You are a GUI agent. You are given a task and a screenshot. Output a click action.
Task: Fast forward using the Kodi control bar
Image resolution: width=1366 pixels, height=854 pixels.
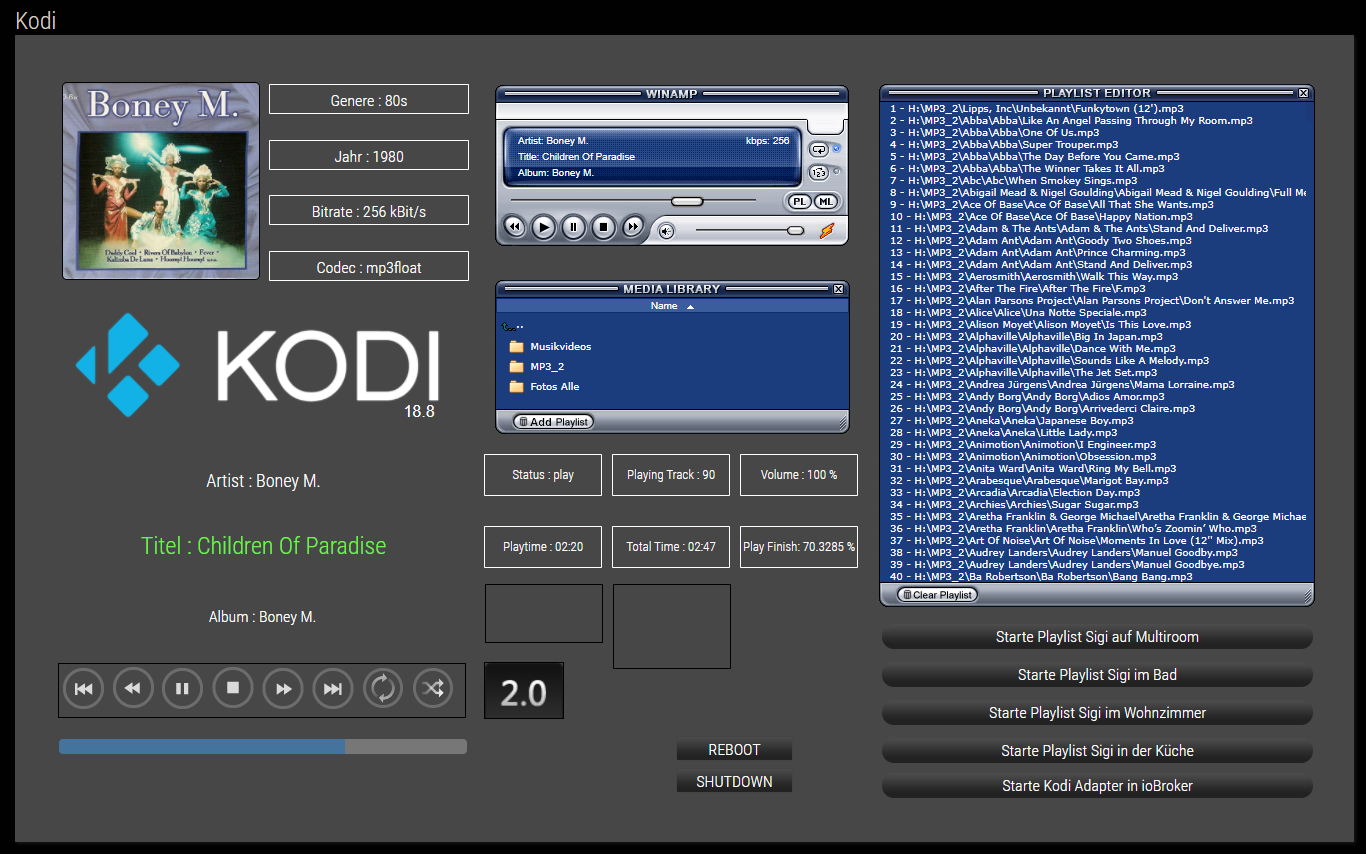[x=283, y=689]
